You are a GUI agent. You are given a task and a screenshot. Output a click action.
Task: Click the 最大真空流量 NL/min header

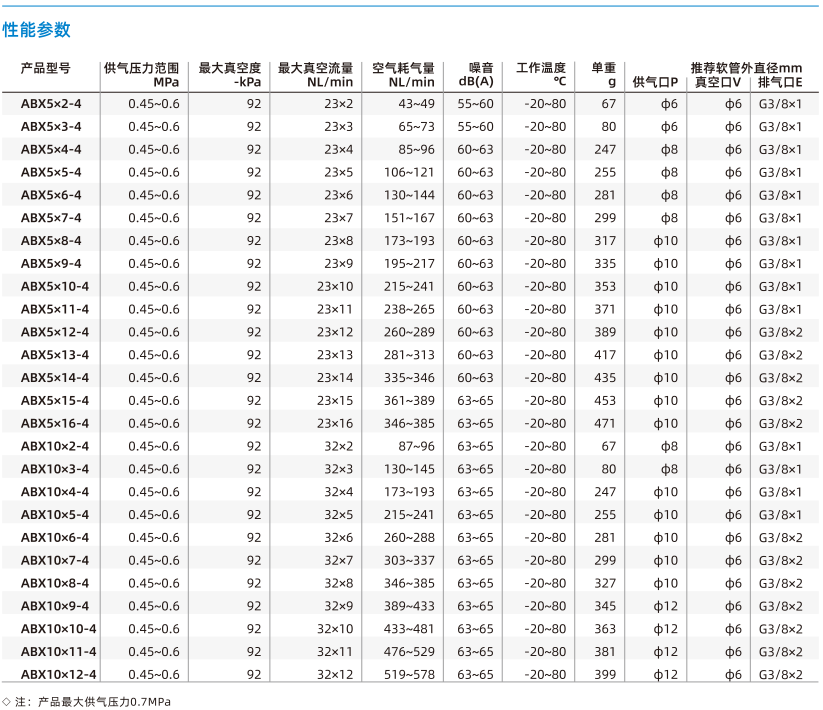315,75
